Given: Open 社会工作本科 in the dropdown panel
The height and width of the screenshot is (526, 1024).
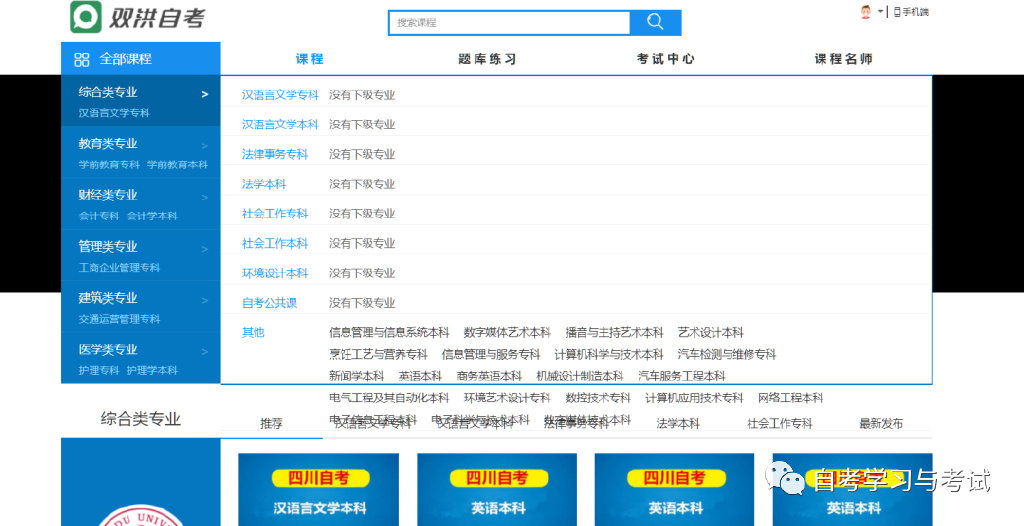Looking at the screenshot, I should pyautogui.click(x=275, y=244).
